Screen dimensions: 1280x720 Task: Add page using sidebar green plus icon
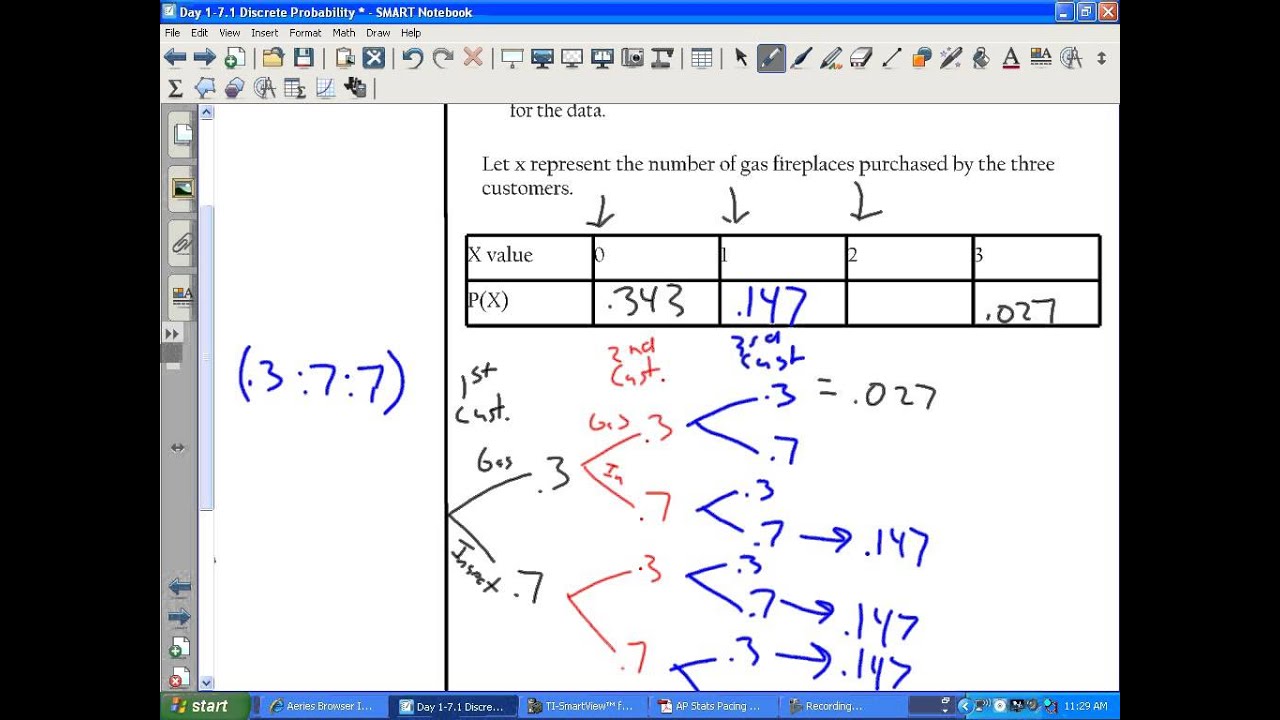tap(179, 647)
